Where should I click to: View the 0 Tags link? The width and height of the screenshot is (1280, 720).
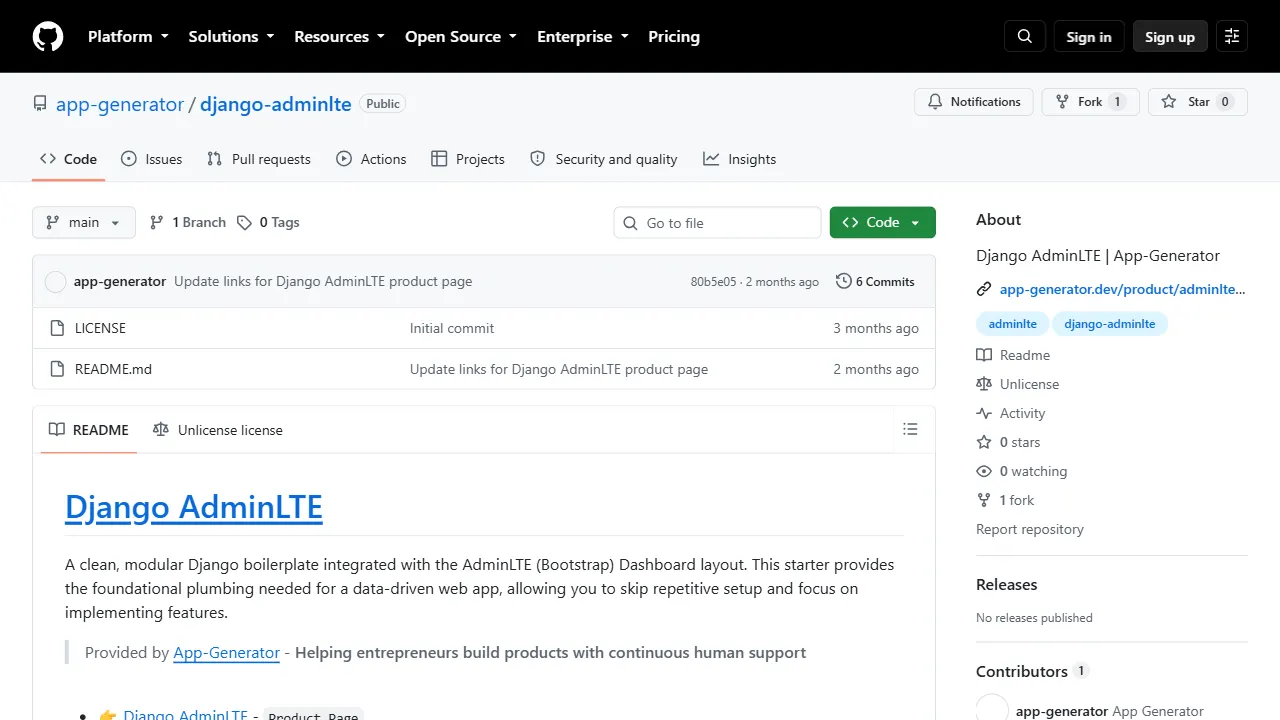click(x=268, y=222)
